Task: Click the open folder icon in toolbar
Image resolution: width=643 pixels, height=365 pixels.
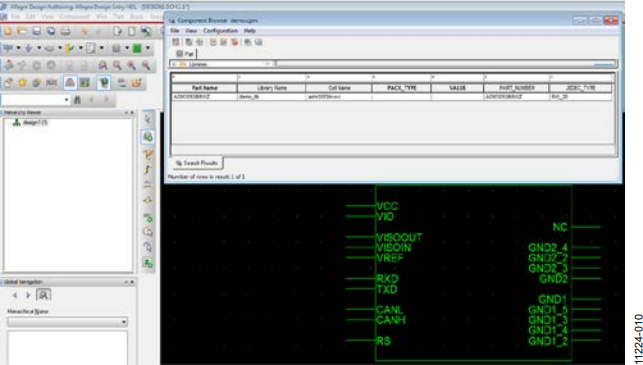Action: (x=22, y=31)
